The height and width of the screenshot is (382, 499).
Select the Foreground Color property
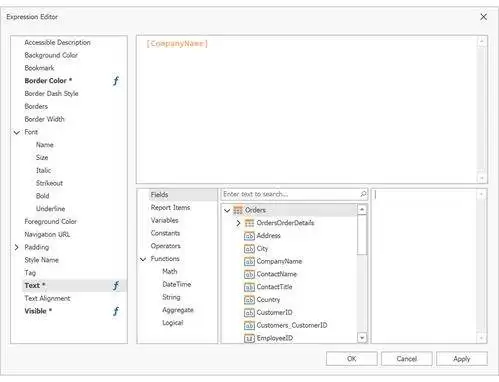(50, 221)
